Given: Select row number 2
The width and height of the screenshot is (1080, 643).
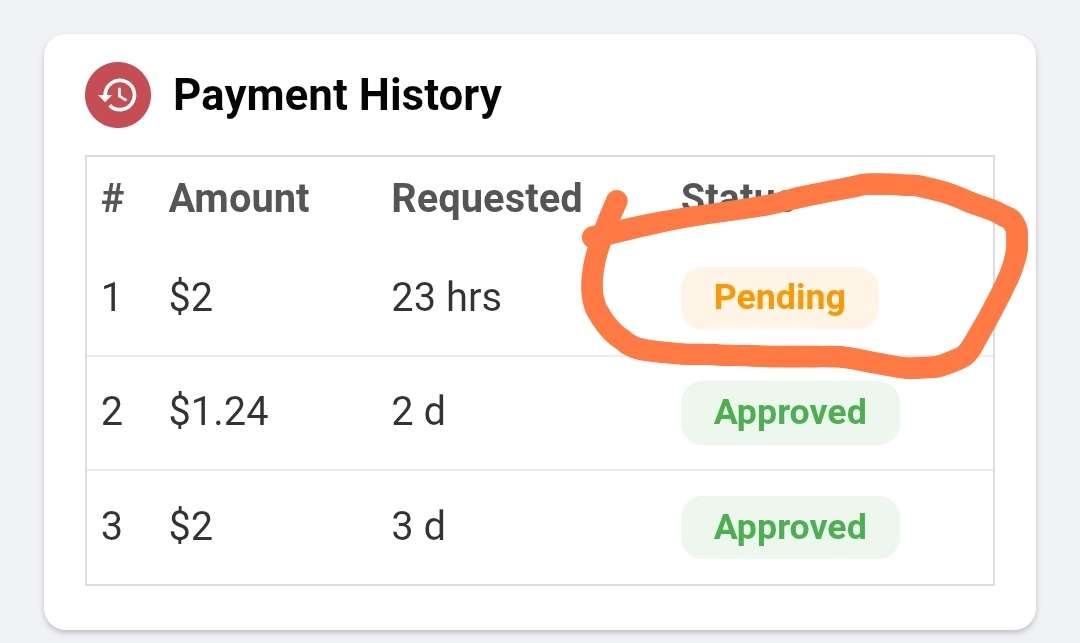Looking at the screenshot, I should point(112,412).
